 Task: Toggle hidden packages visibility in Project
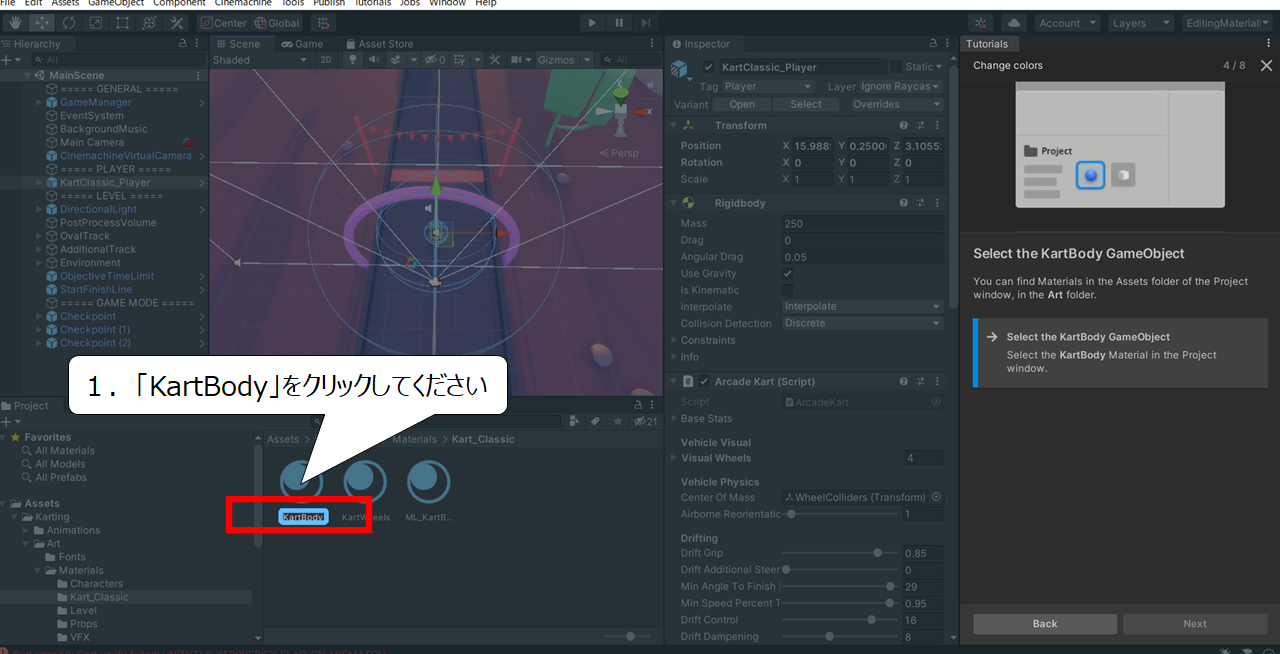[646, 421]
